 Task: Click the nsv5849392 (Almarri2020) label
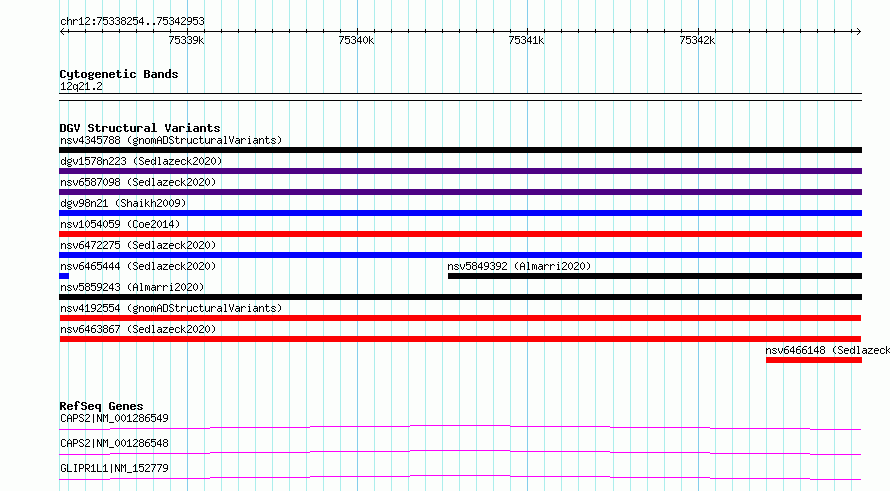[x=519, y=266]
